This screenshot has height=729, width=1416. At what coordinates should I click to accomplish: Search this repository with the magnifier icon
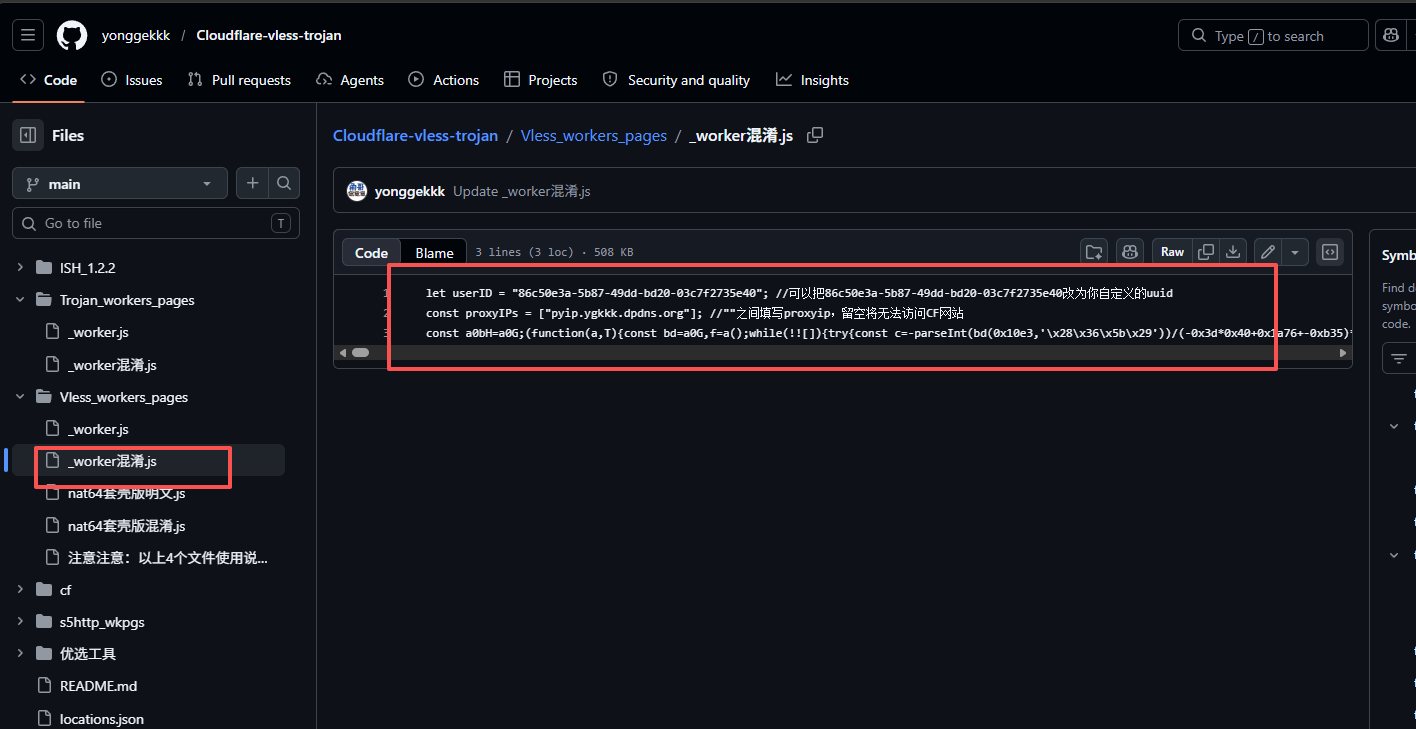pyautogui.click(x=284, y=183)
